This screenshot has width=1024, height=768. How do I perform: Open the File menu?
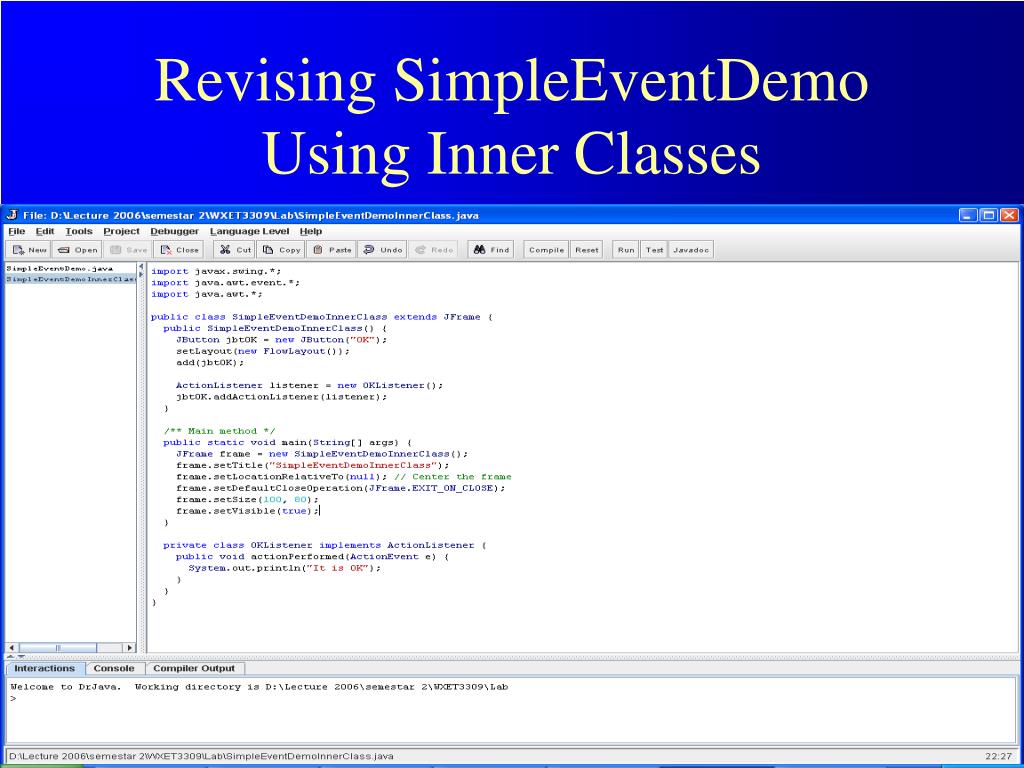click(16, 231)
